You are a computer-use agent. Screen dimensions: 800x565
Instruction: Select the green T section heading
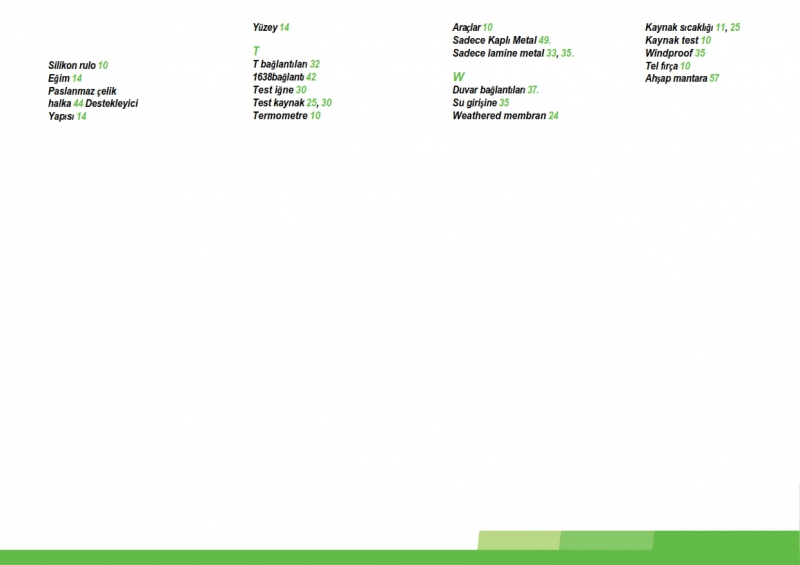tap(256, 50)
